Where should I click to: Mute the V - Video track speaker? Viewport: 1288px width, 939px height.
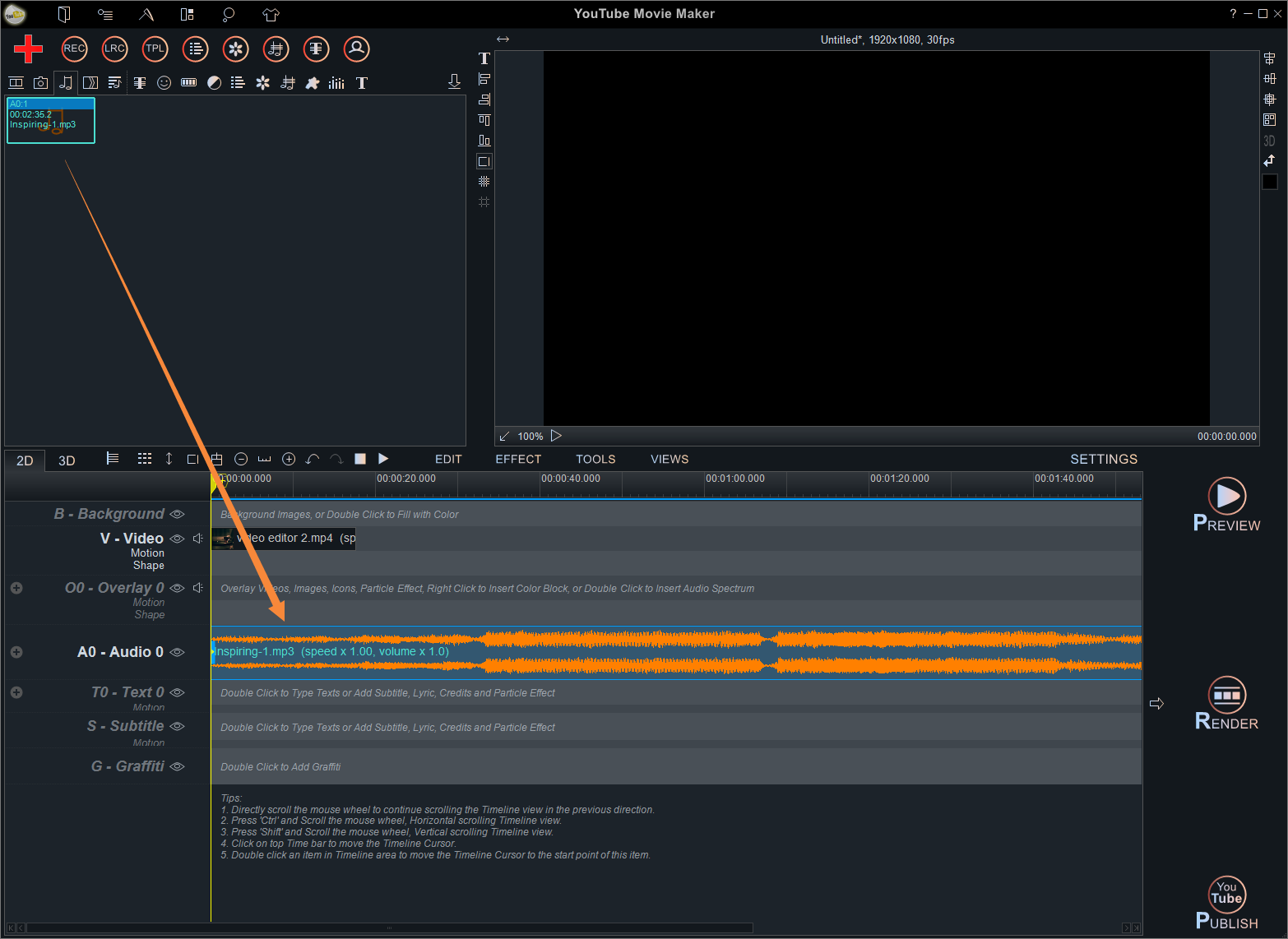pos(198,539)
